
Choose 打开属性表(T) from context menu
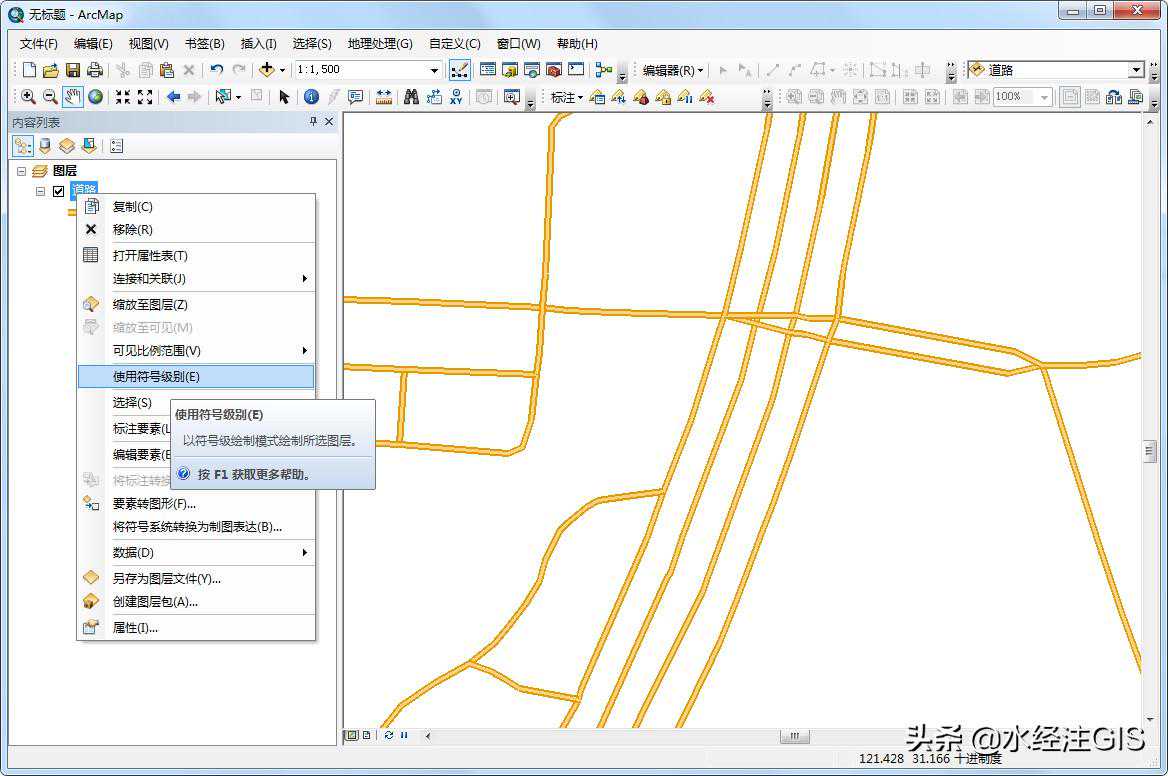(x=150, y=256)
